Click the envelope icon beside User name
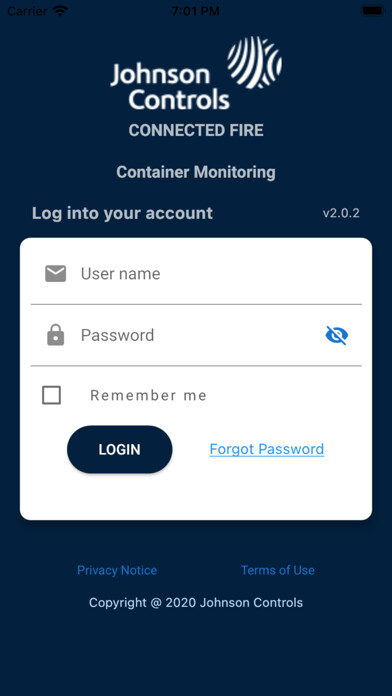 tap(55, 274)
